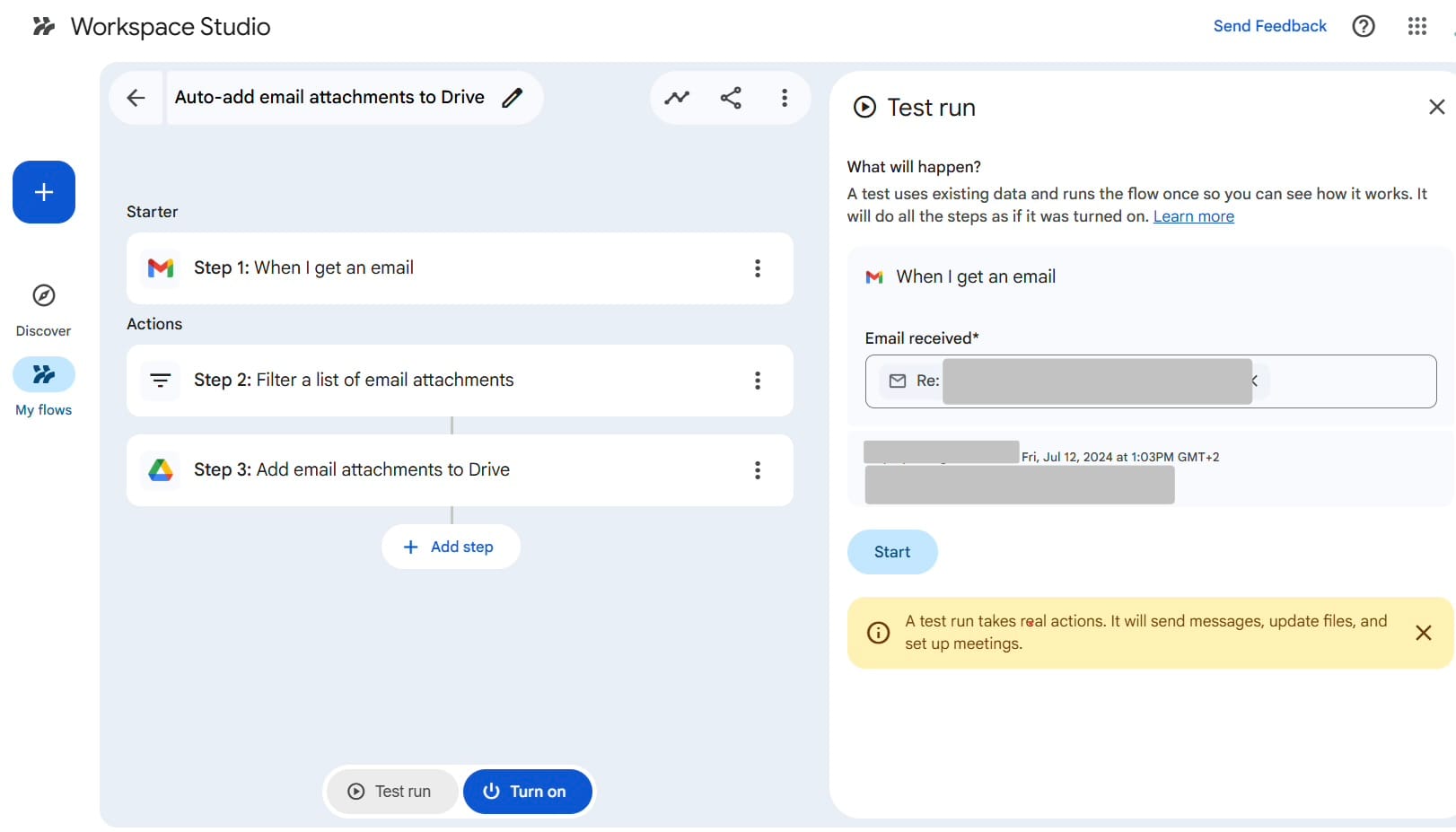Edit flow name with pencil icon
The image size is (1456, 832).
(513, 98)
